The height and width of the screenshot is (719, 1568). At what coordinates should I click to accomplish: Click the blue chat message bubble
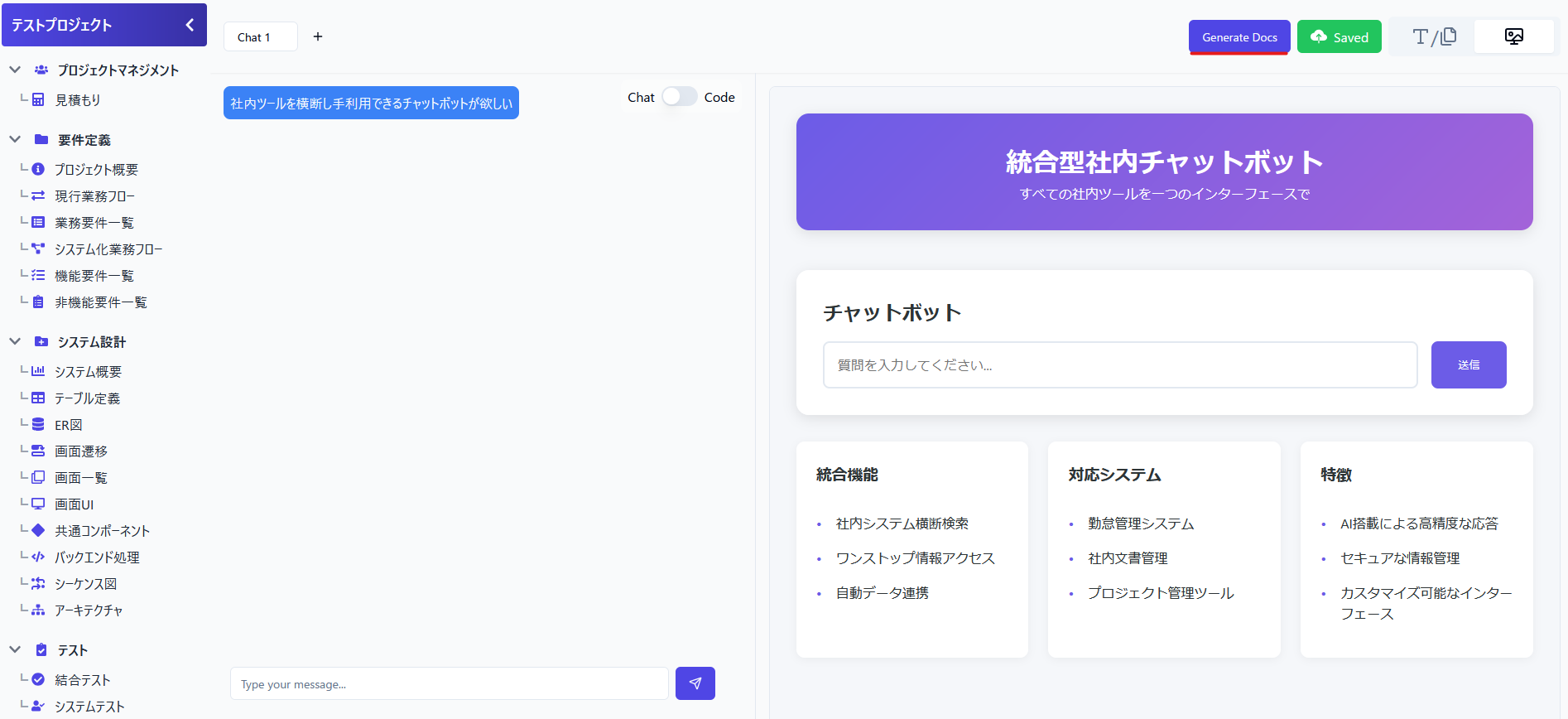pyautogui.click(x=371, y=103)
